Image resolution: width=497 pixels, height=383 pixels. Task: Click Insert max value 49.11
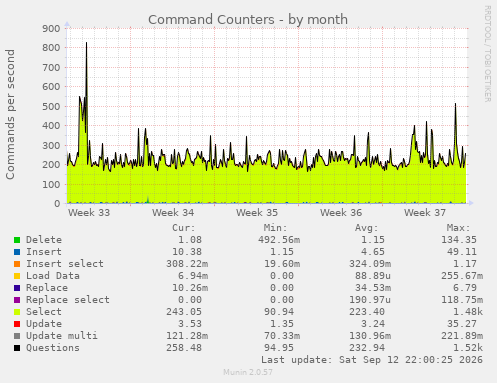point(462,252)
